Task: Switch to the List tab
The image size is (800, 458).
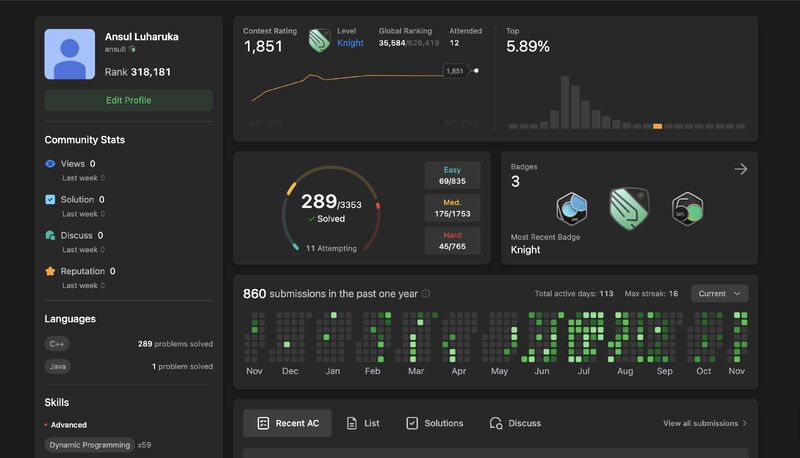Action: (x=363, y=423)
